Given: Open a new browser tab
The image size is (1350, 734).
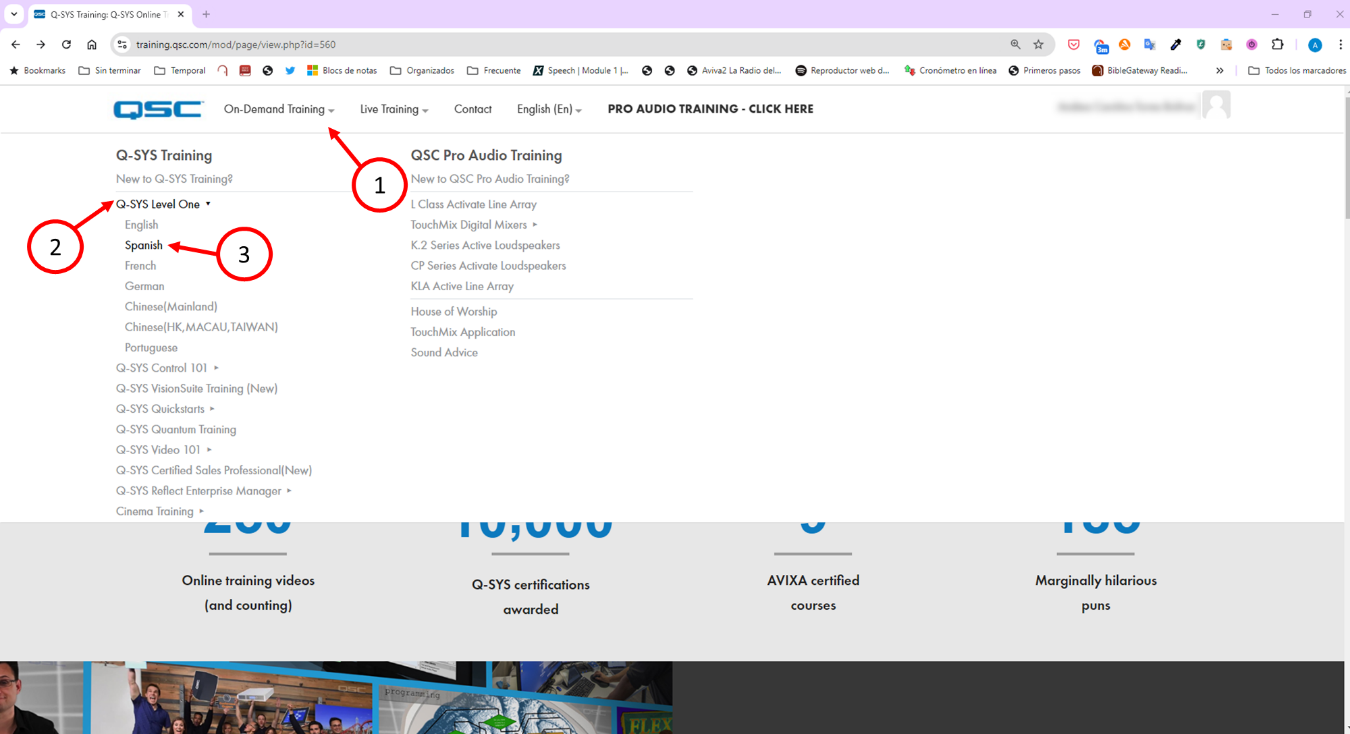Looking at the screenshot, I should (206, 14).
